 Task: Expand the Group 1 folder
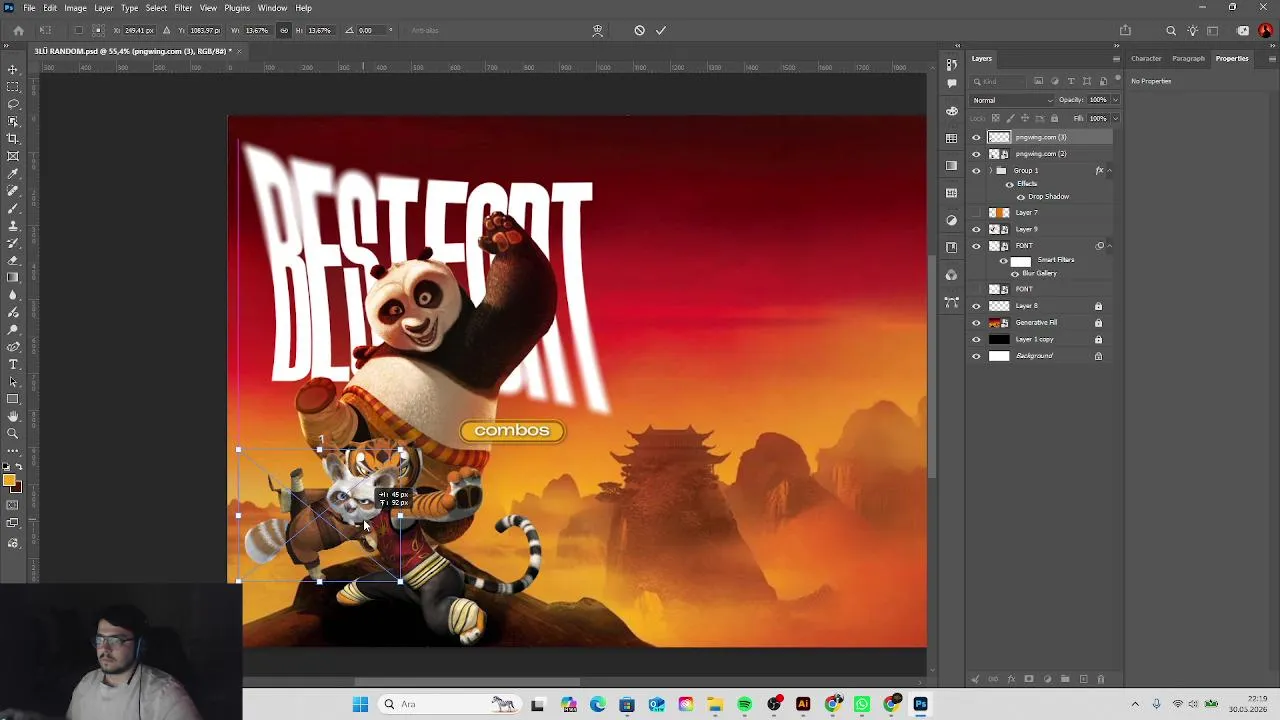coord(991,171)
